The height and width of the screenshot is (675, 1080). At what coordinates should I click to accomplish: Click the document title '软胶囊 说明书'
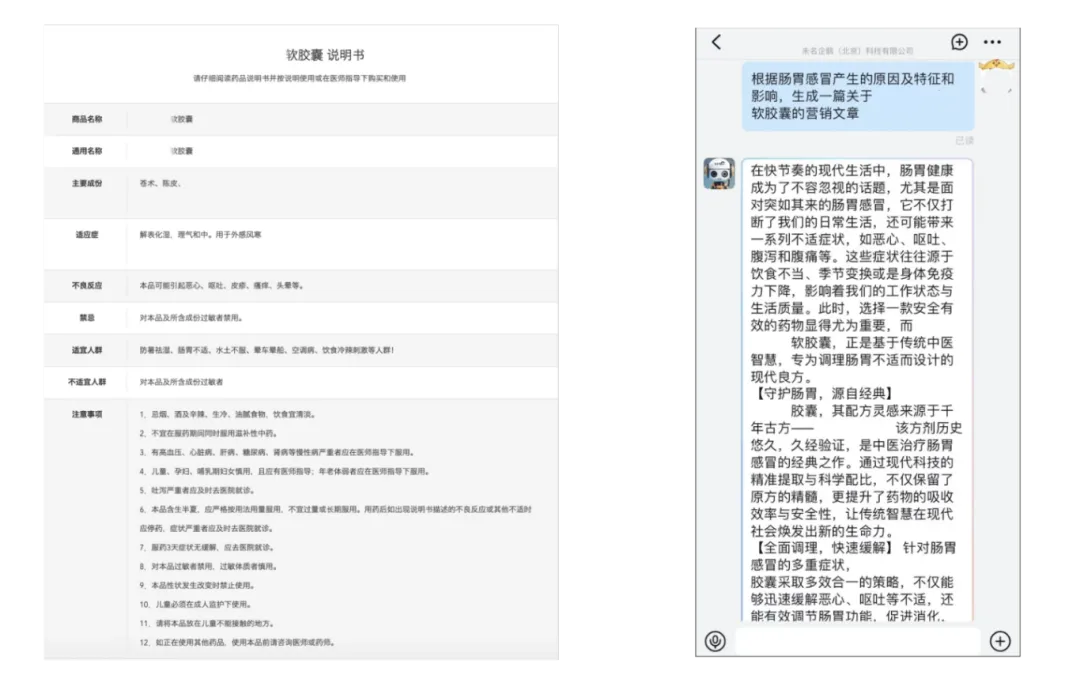point(325,55)
